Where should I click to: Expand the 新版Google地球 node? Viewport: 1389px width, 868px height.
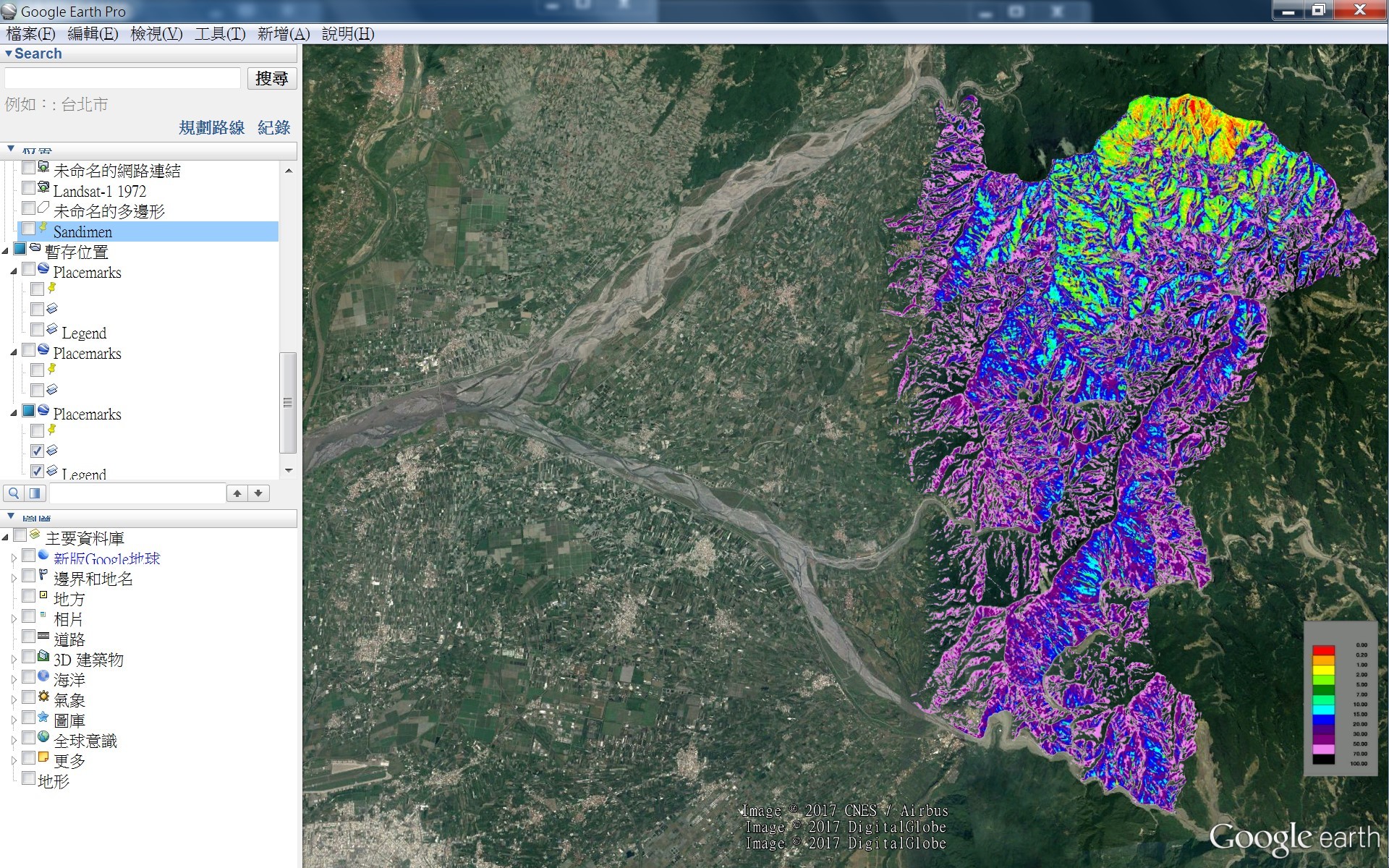pyautogui.click(x=14, y=558)
